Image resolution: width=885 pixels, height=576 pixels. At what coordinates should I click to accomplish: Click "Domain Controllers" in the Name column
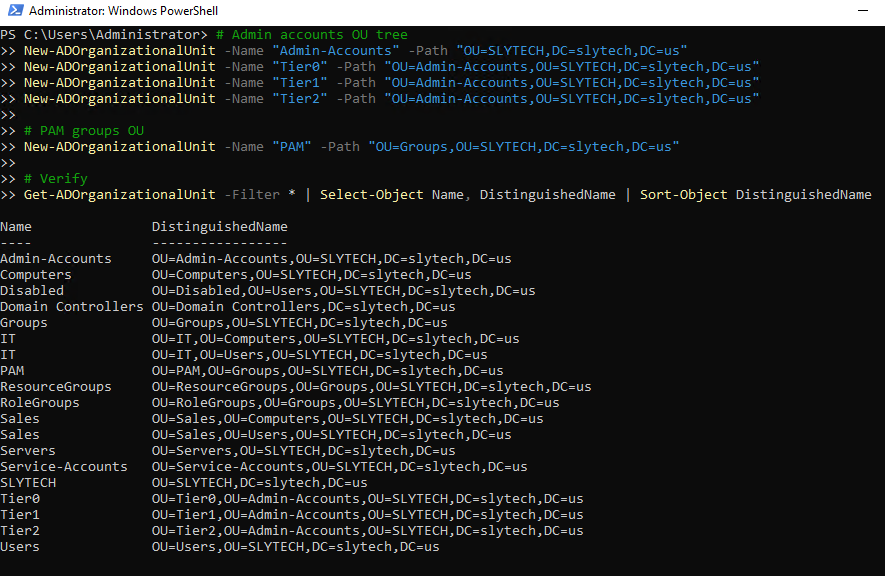(x=72, y=307)
